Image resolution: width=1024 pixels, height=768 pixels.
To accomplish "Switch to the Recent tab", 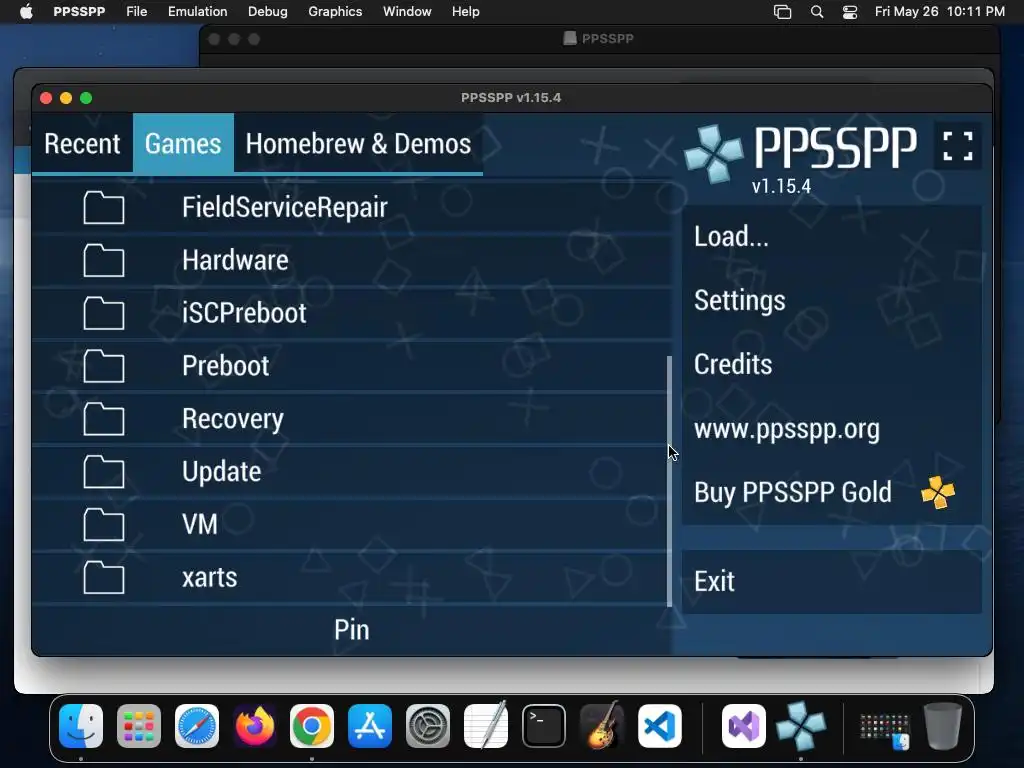I will coord(82,144).
